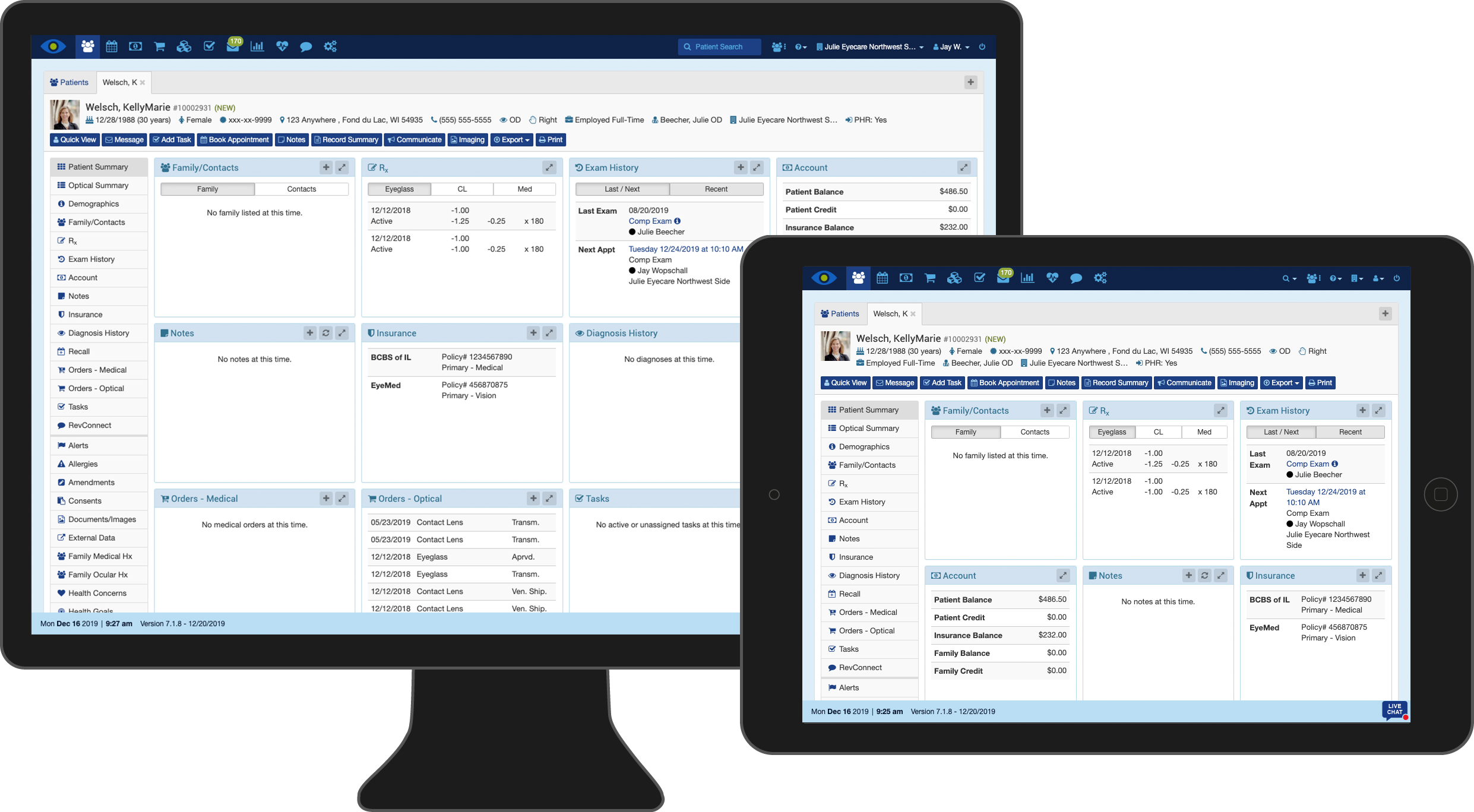This screenshot has width=1474, height=812.
Task: Open the desktop Comp Exam link
Action: coord(650,221)
